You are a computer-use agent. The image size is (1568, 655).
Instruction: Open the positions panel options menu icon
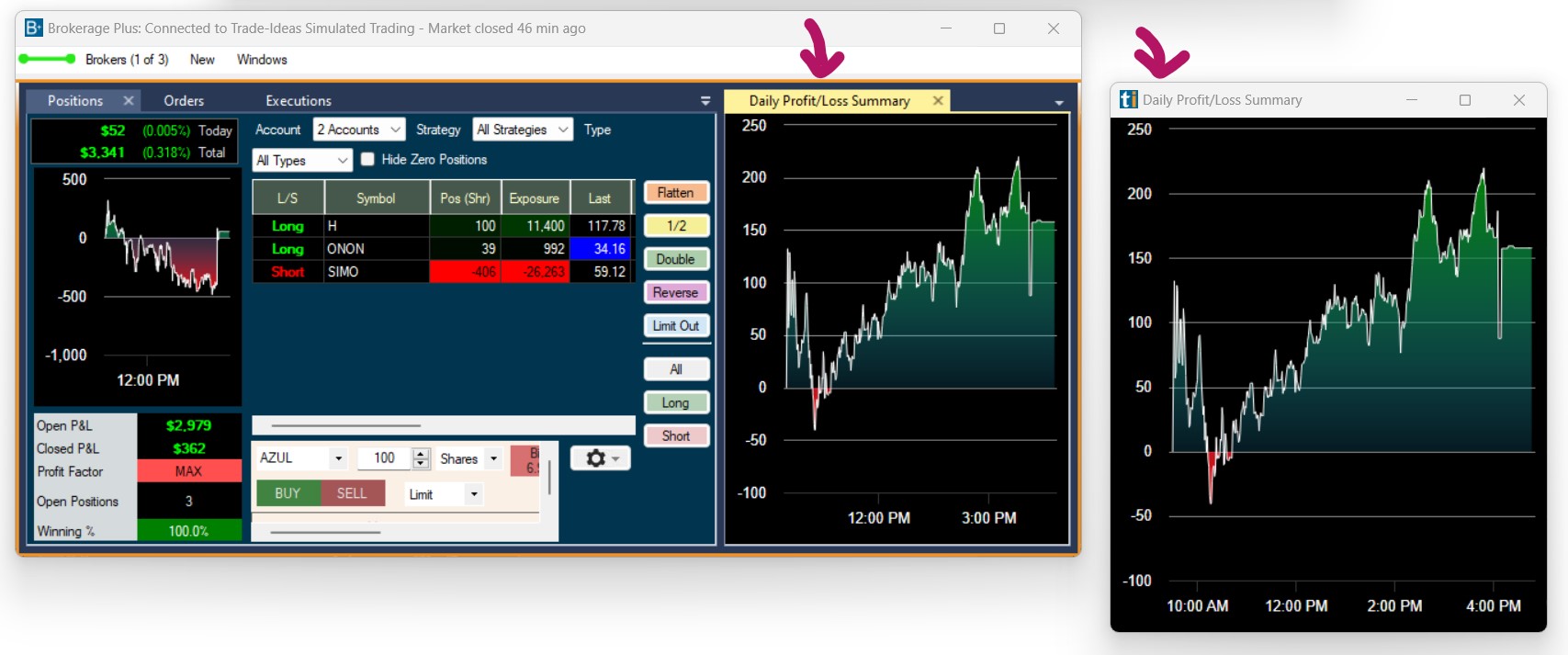pos(705,101)
